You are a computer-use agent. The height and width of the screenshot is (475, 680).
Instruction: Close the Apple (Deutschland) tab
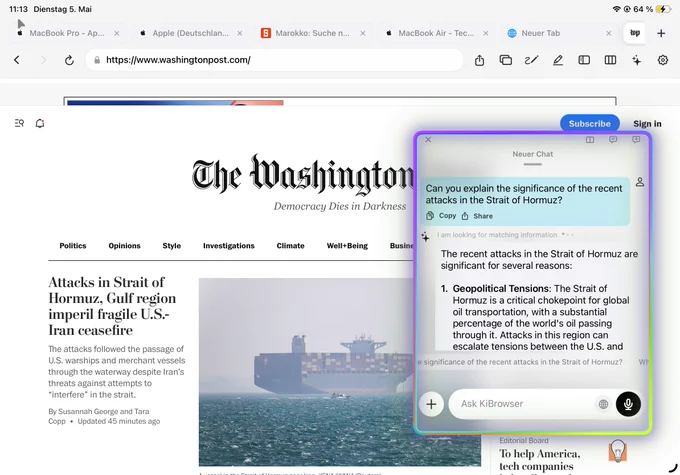[x=240, y=33]
